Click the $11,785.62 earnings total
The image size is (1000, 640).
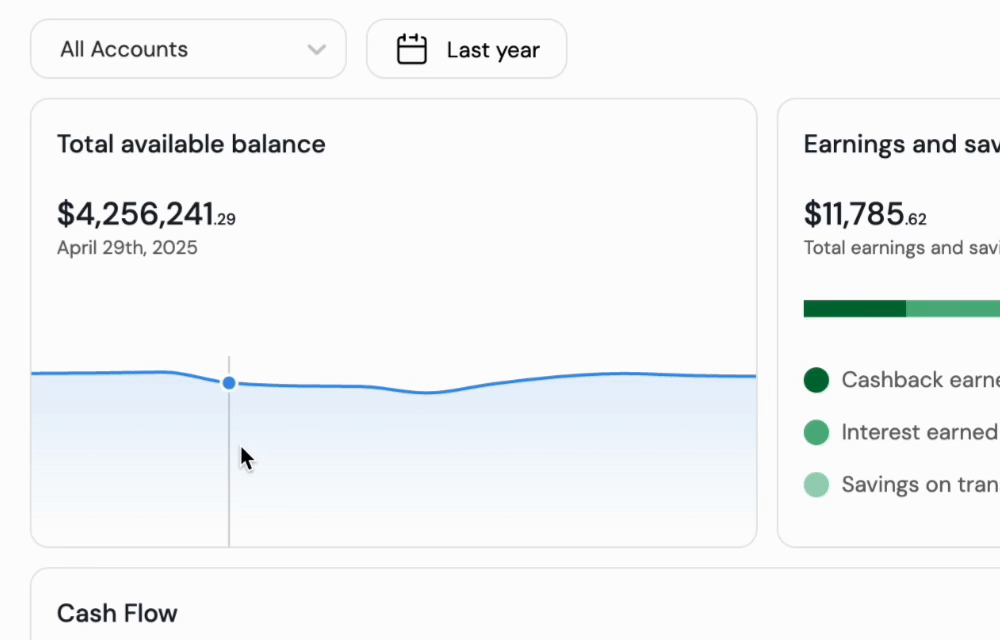pyautogui.click(x=865, y=214)
